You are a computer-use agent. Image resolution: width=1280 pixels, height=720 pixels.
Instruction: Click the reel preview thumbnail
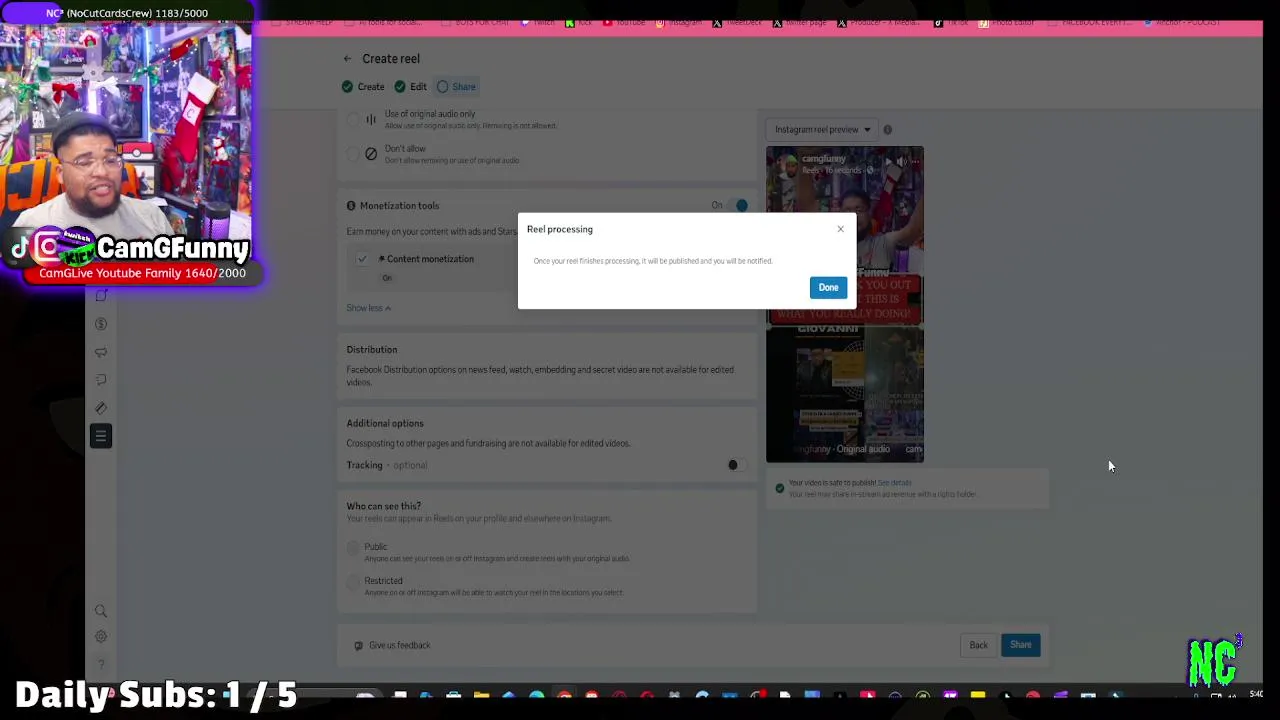click(845, 305)
